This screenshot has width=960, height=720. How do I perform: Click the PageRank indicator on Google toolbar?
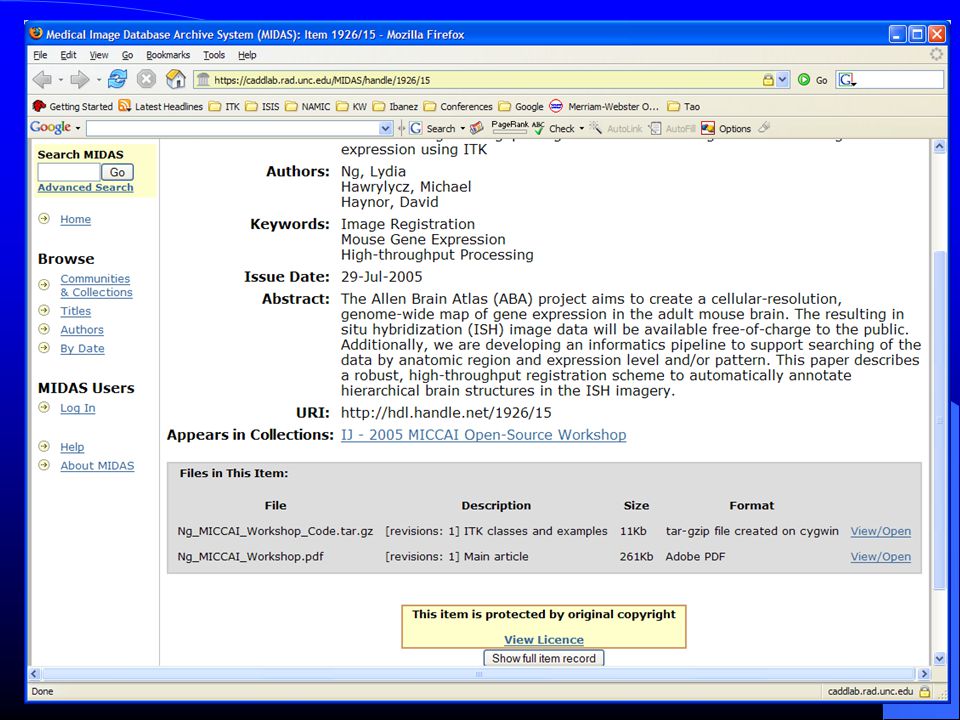509,127
